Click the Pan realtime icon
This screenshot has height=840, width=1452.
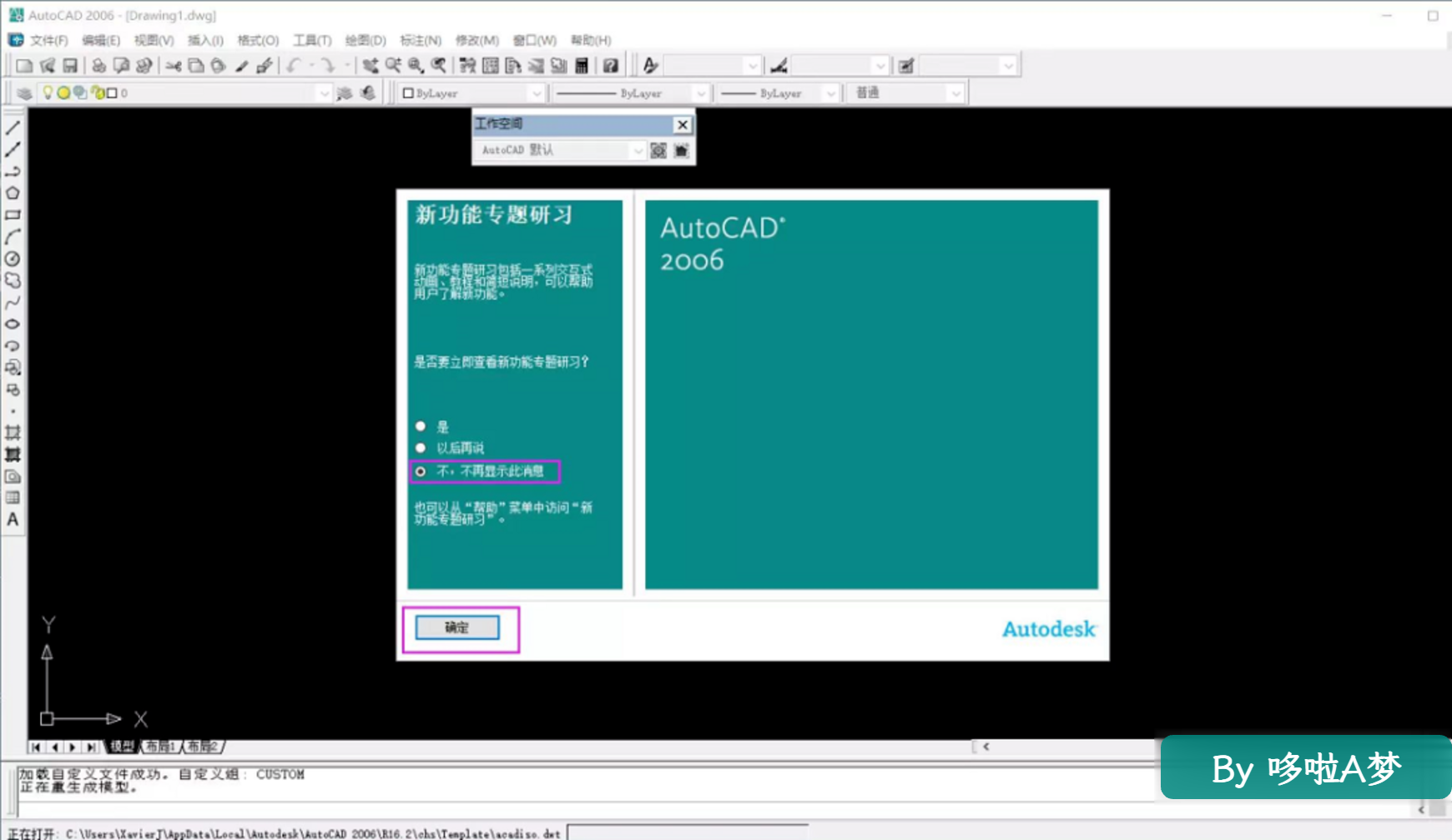point(371,65)
